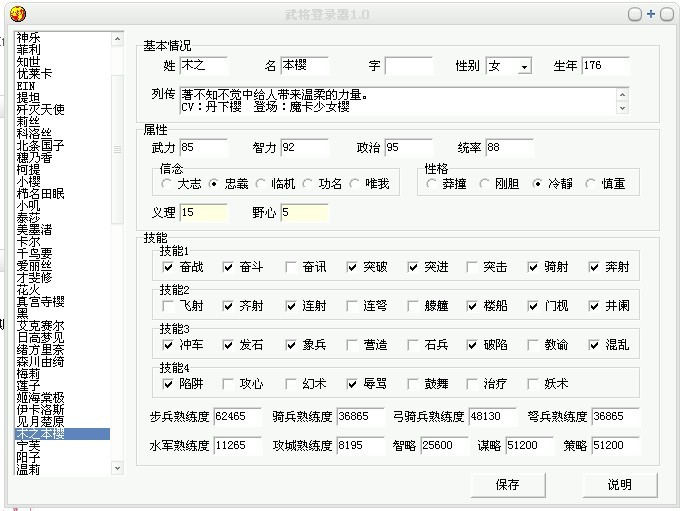Select the 刚胆 personality radio button
The image size is (685, 511).
point(484,184)
